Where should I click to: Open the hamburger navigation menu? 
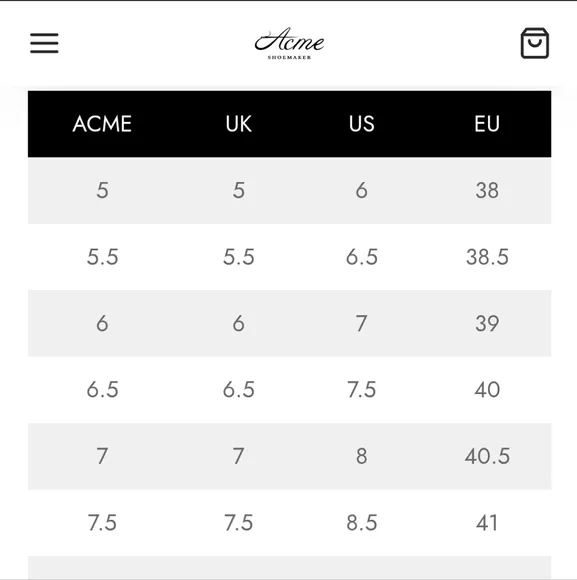pyautogui.click(x=44, y=43)
